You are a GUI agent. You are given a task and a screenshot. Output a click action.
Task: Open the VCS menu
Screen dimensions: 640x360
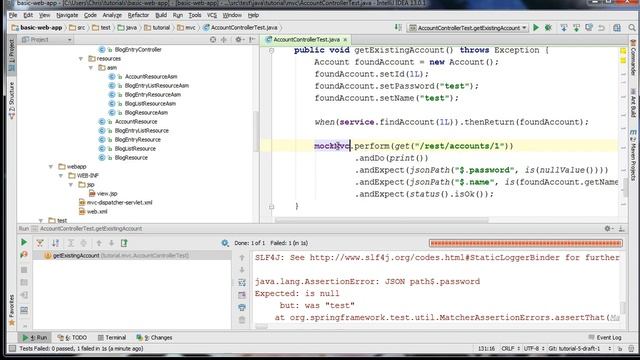[212, 15]
